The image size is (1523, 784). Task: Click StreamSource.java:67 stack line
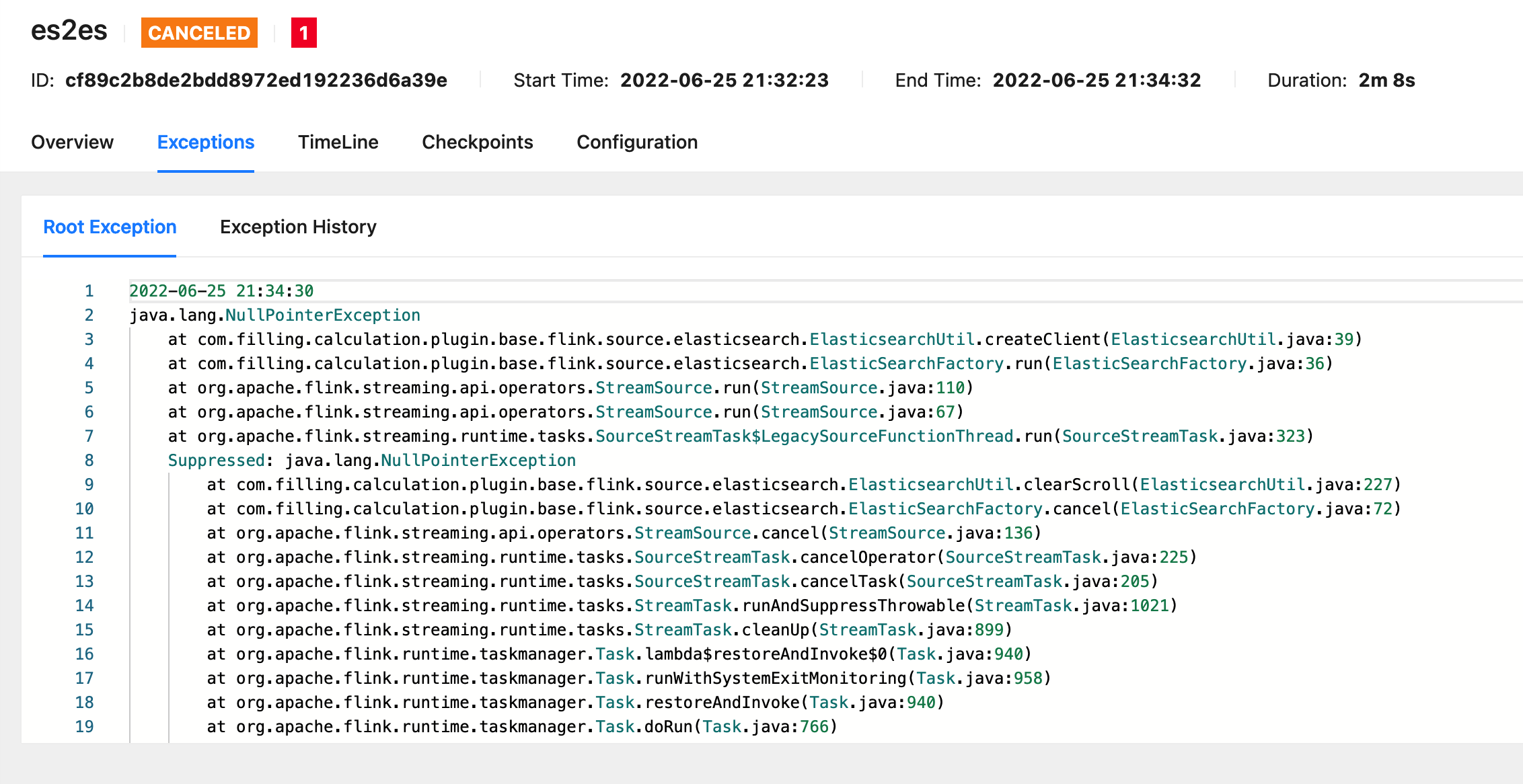[566, 412]
